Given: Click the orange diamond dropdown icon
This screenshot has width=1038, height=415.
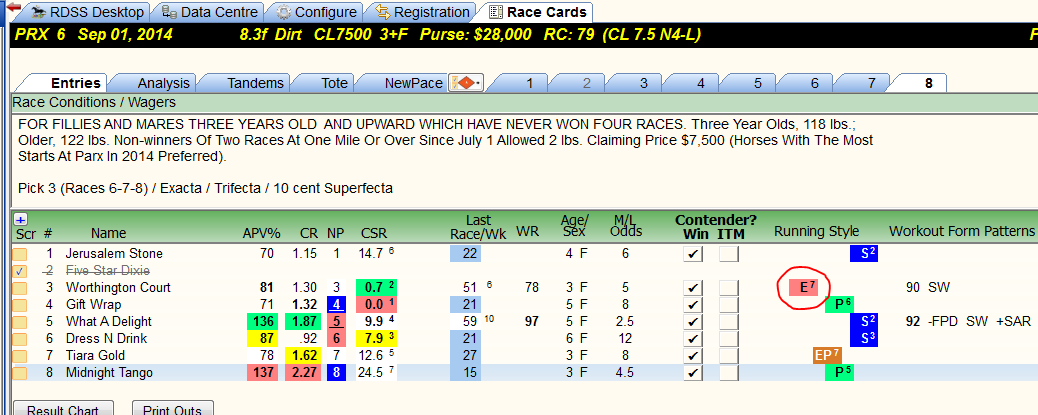Looking at the screenshot, I should click(x=466, y=83).
